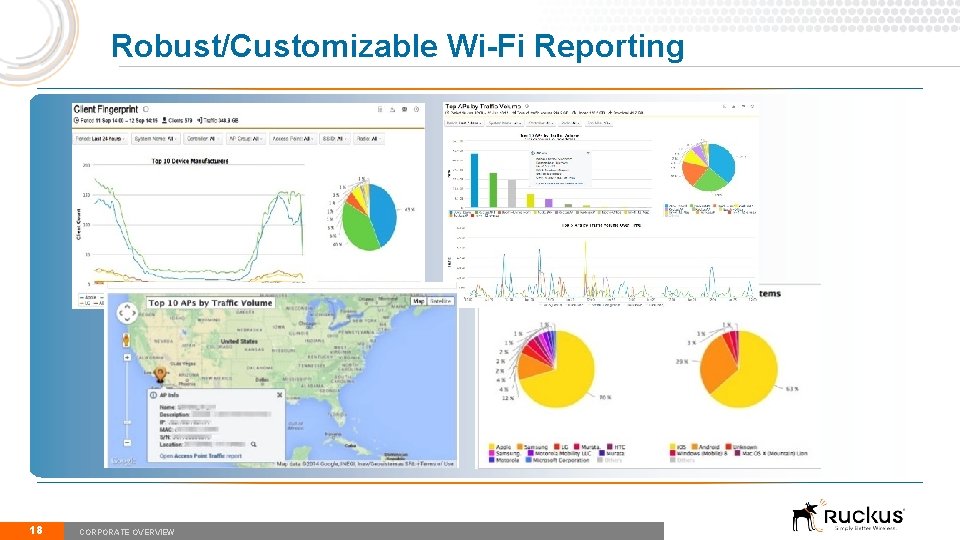960x540 pixels.
Task: Open the System Name filter dropdown
Action: coord(155,139)
